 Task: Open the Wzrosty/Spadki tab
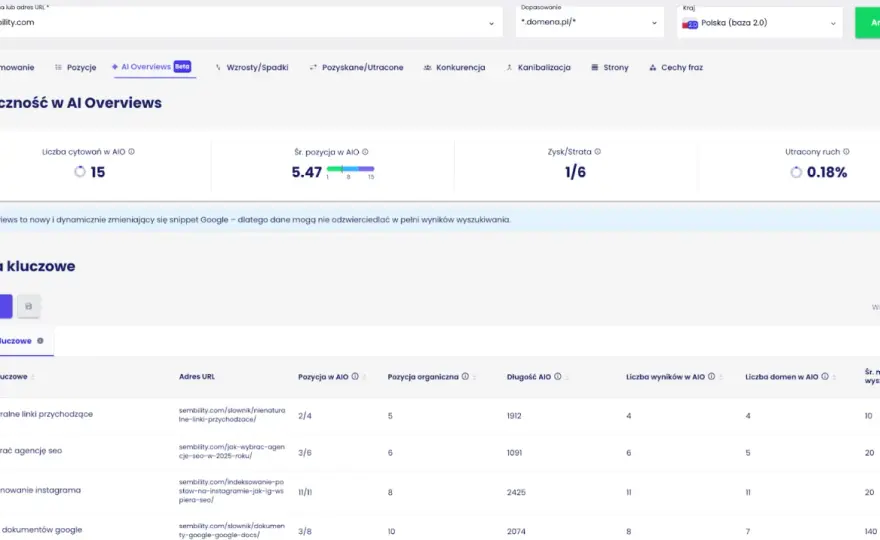coord(251,67)
